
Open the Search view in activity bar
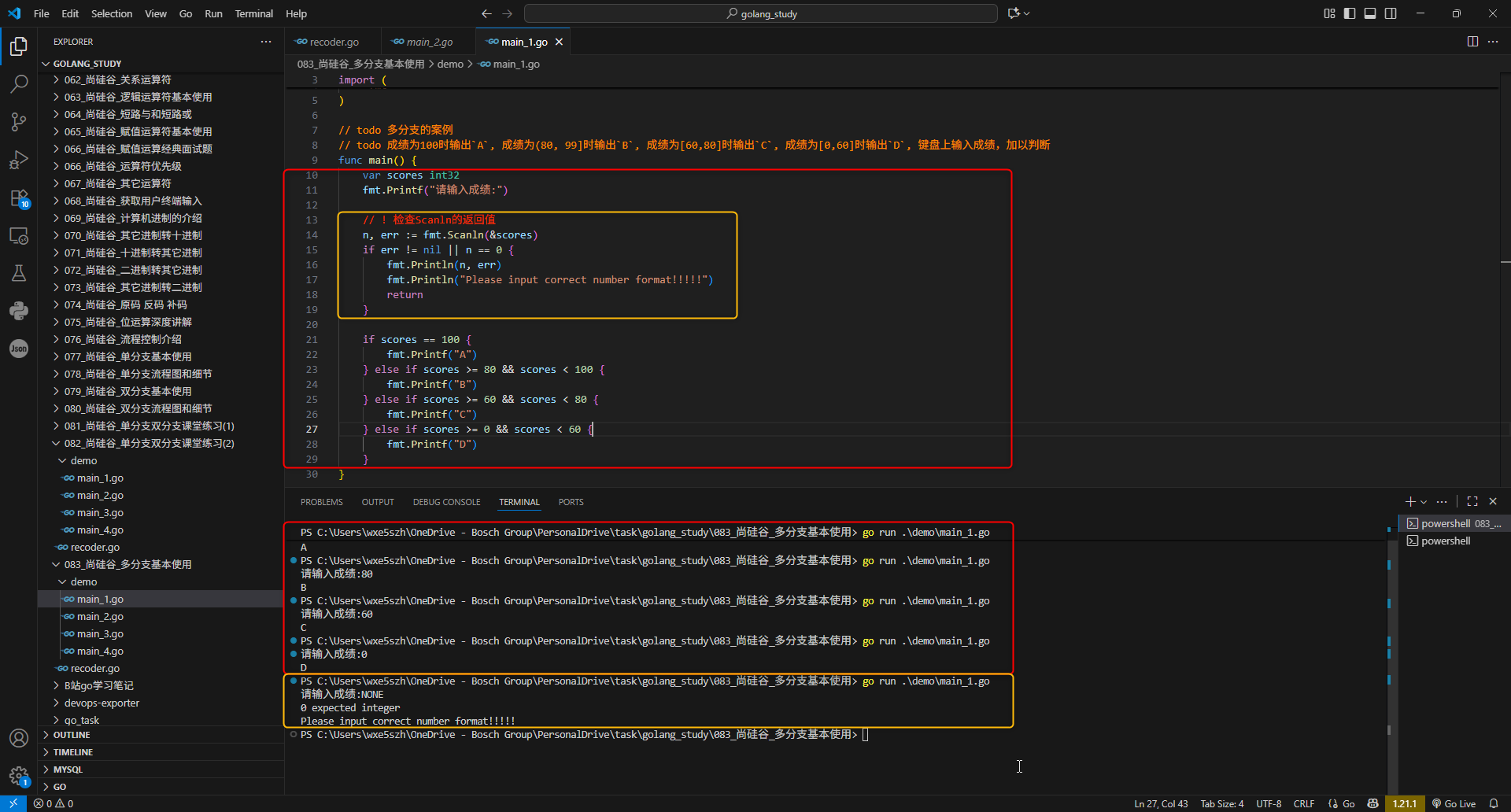pyautogui.click(x=19, y=83)
